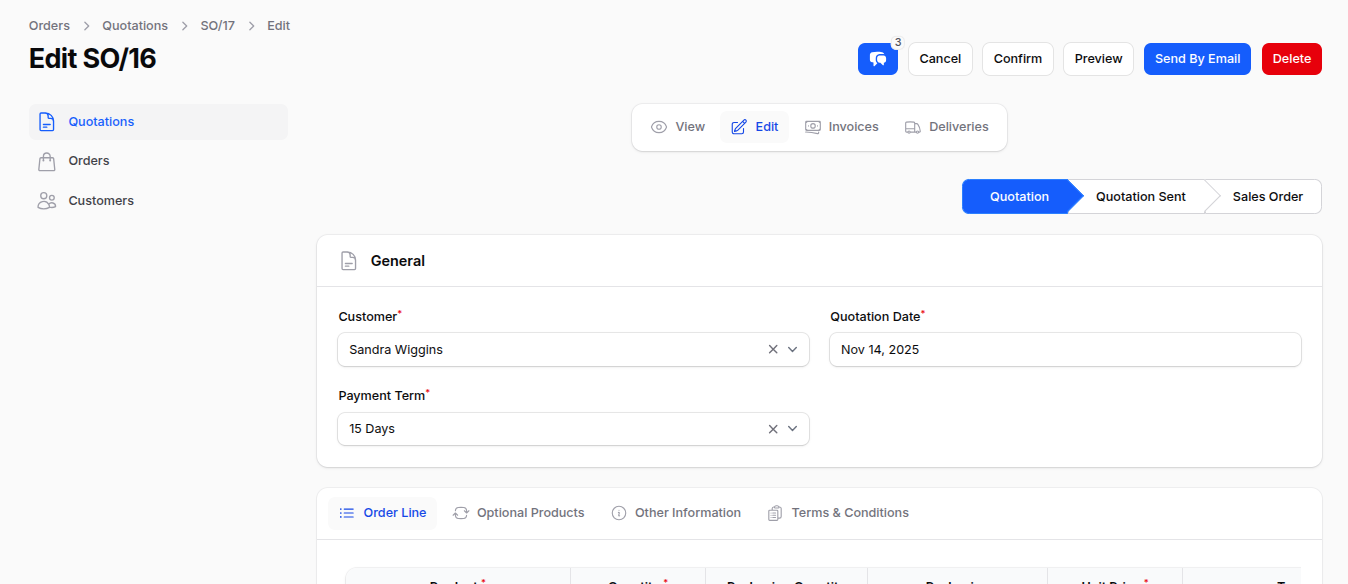
Task: Click the General section document icon
Action: coord(348,261)
